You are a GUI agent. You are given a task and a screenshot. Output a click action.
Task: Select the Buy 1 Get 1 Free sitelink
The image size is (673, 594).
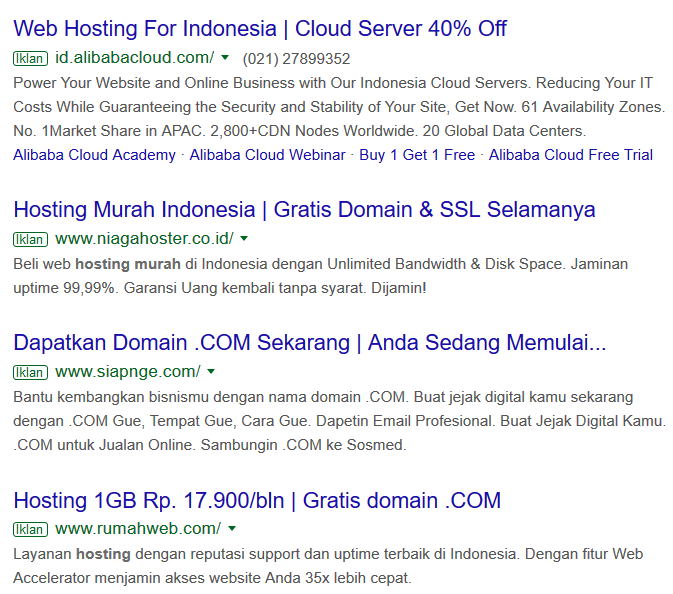pyautogui.click(x=417, y=155)
